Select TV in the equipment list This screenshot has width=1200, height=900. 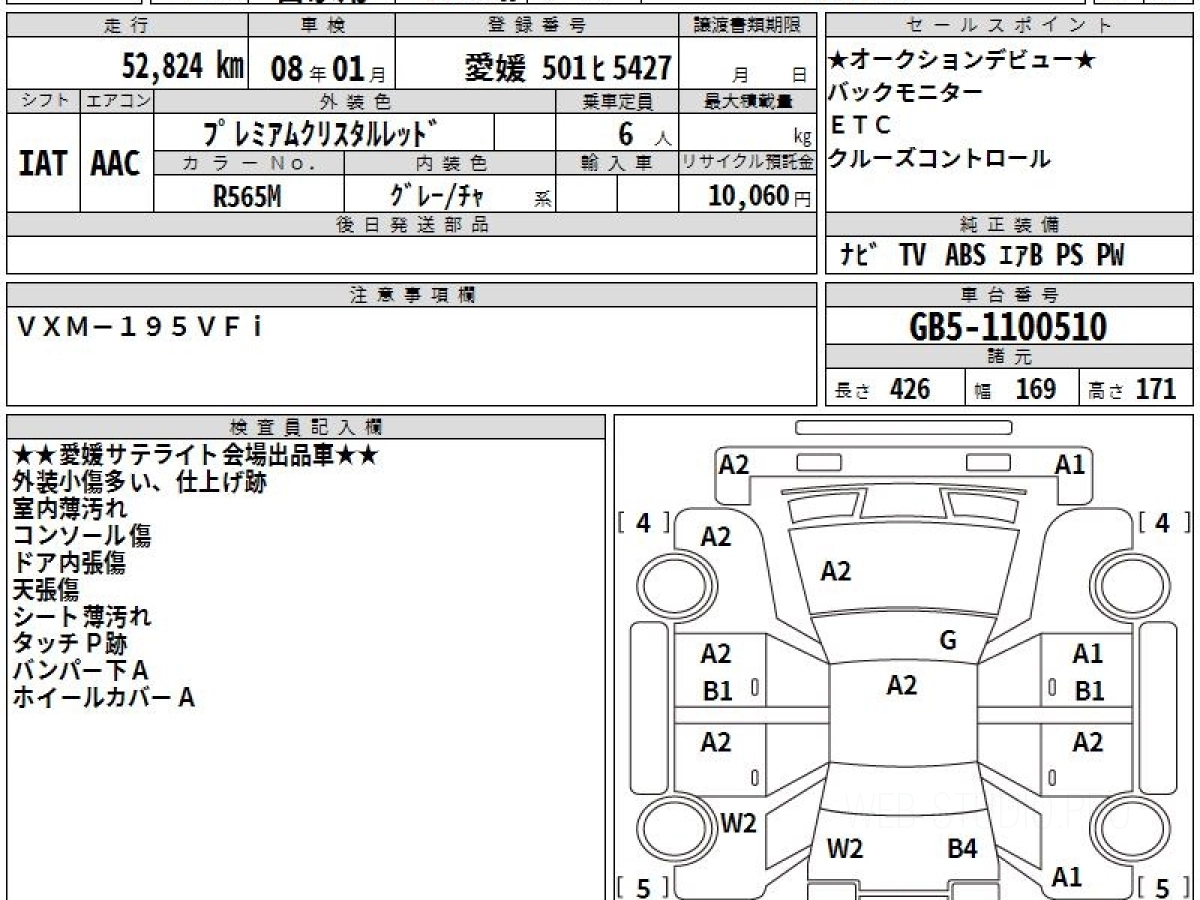click(912, 256)
